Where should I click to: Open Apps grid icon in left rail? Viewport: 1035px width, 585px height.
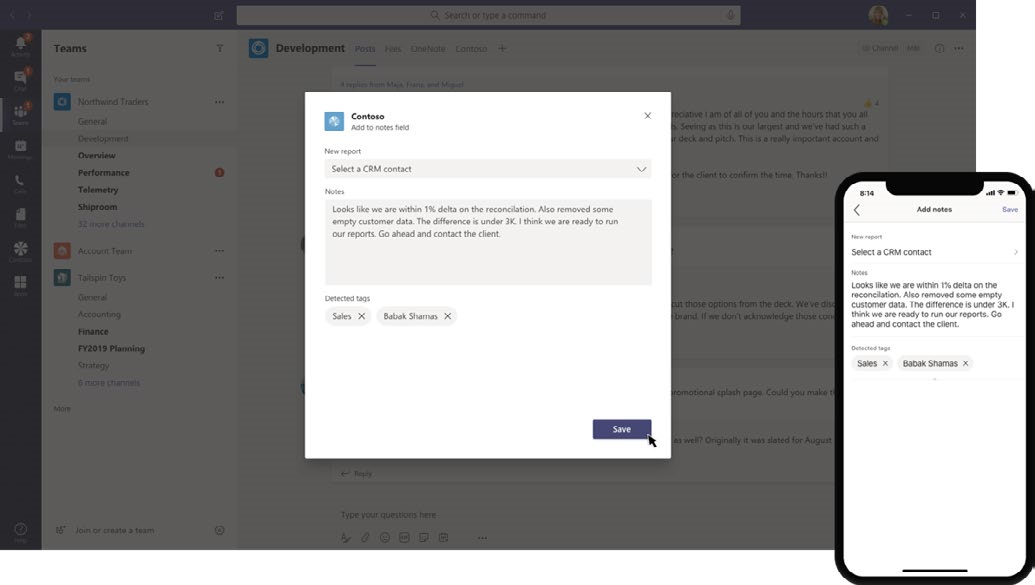click(20, 285)
